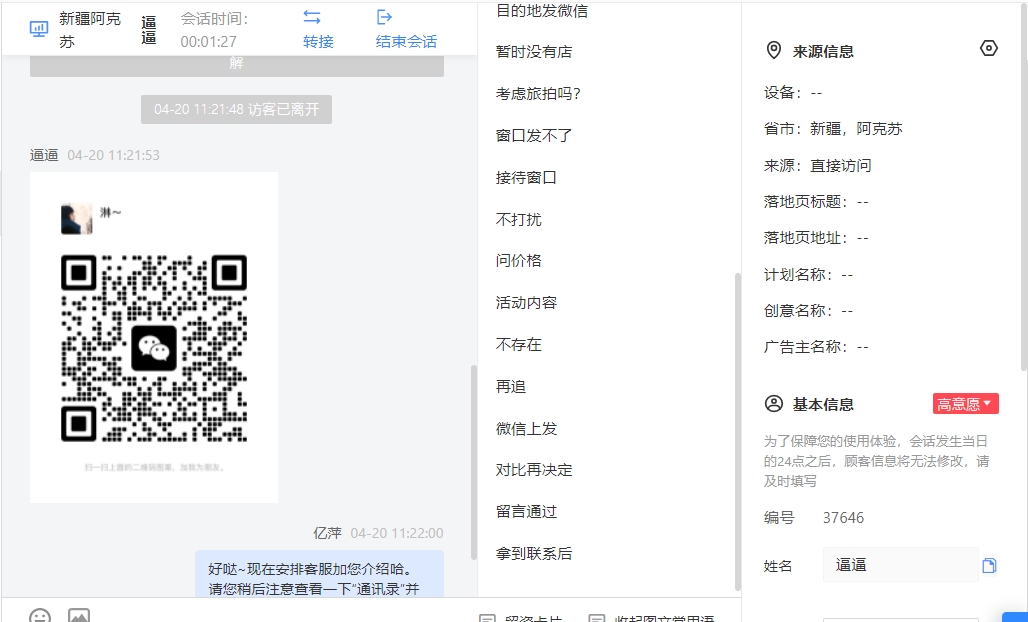Click the 转接 transfer icon

coord(312,17)
